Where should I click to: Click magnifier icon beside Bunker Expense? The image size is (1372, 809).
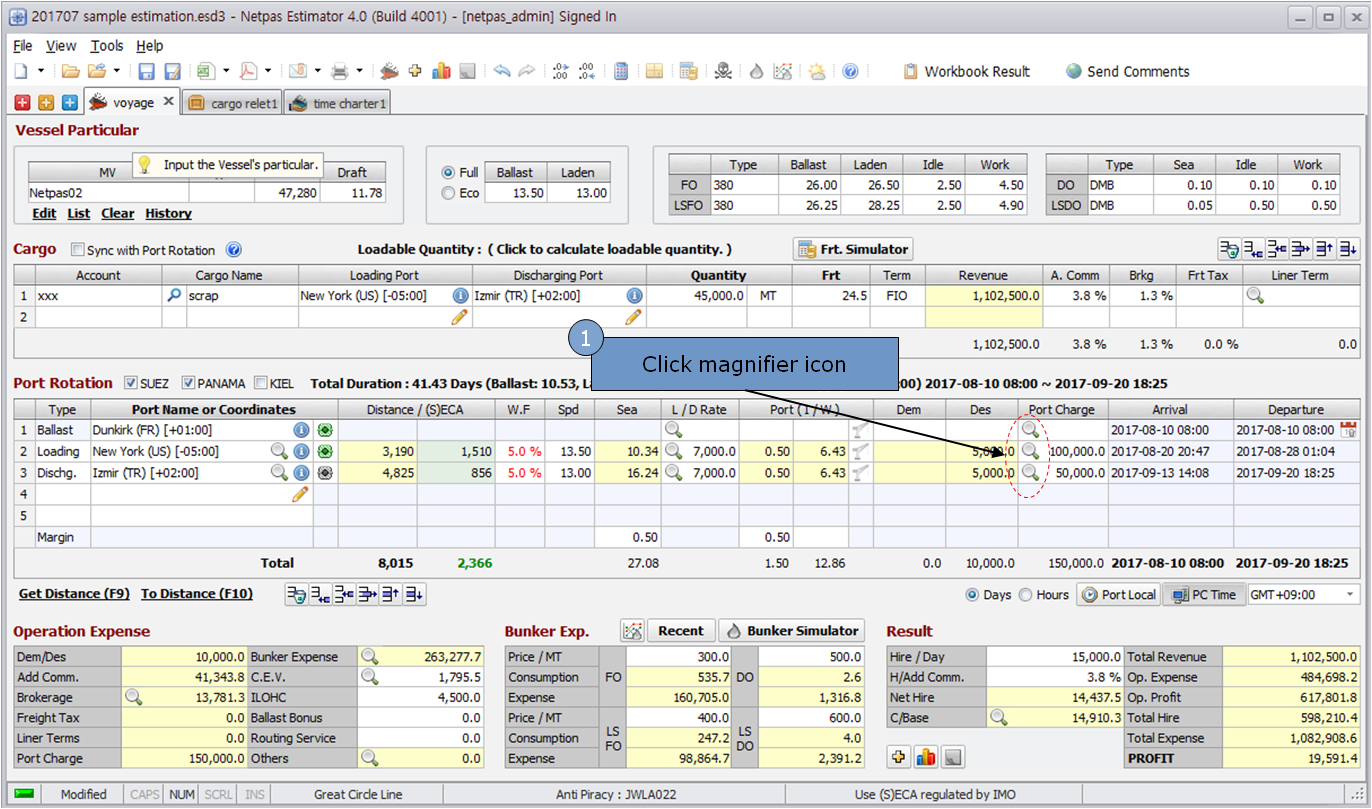[370, 657]
